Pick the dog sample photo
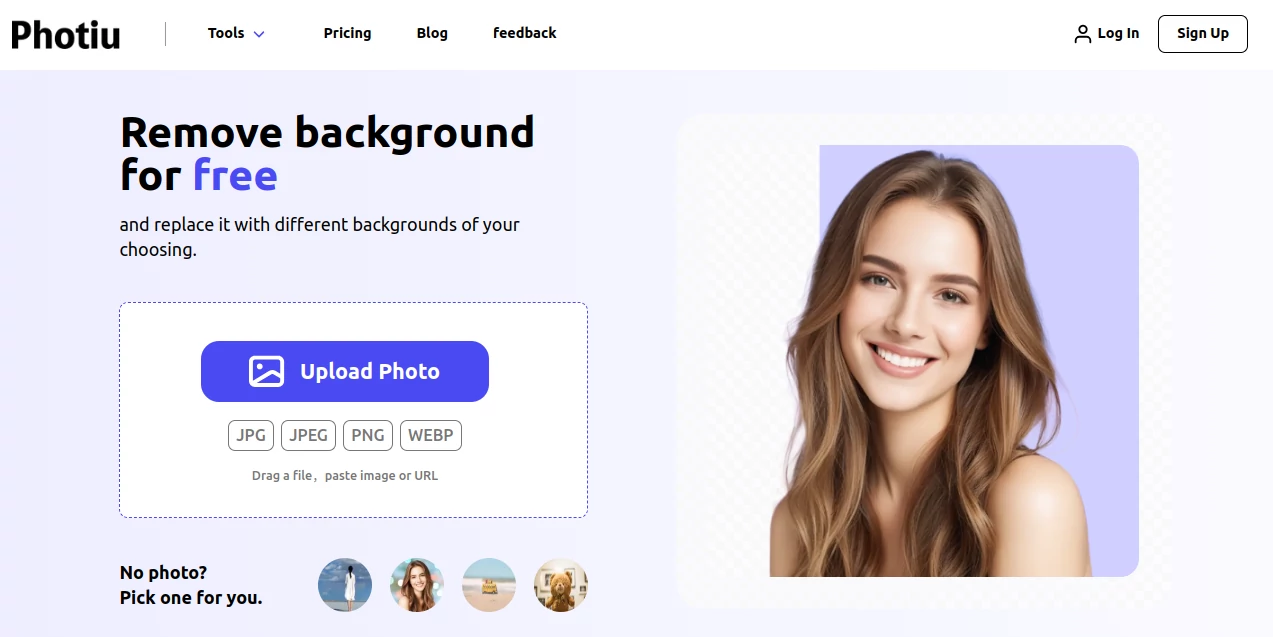The image size is (1273, 637). pyautogui.click(x=560, y=585)
